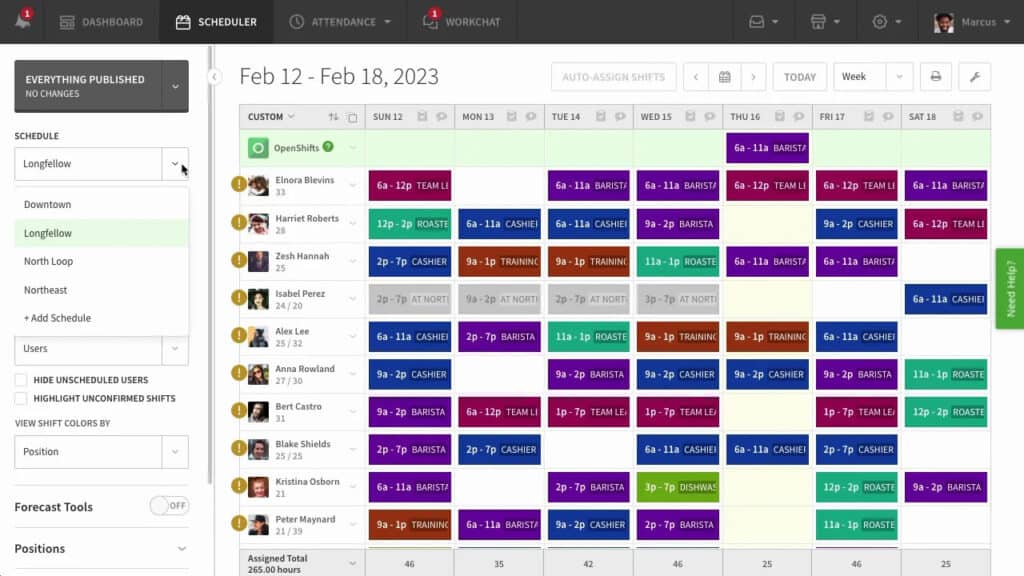The image size is (1024, 576).
Task: Click the chat bubble icon for THU 16
Action: coord(800,117)
